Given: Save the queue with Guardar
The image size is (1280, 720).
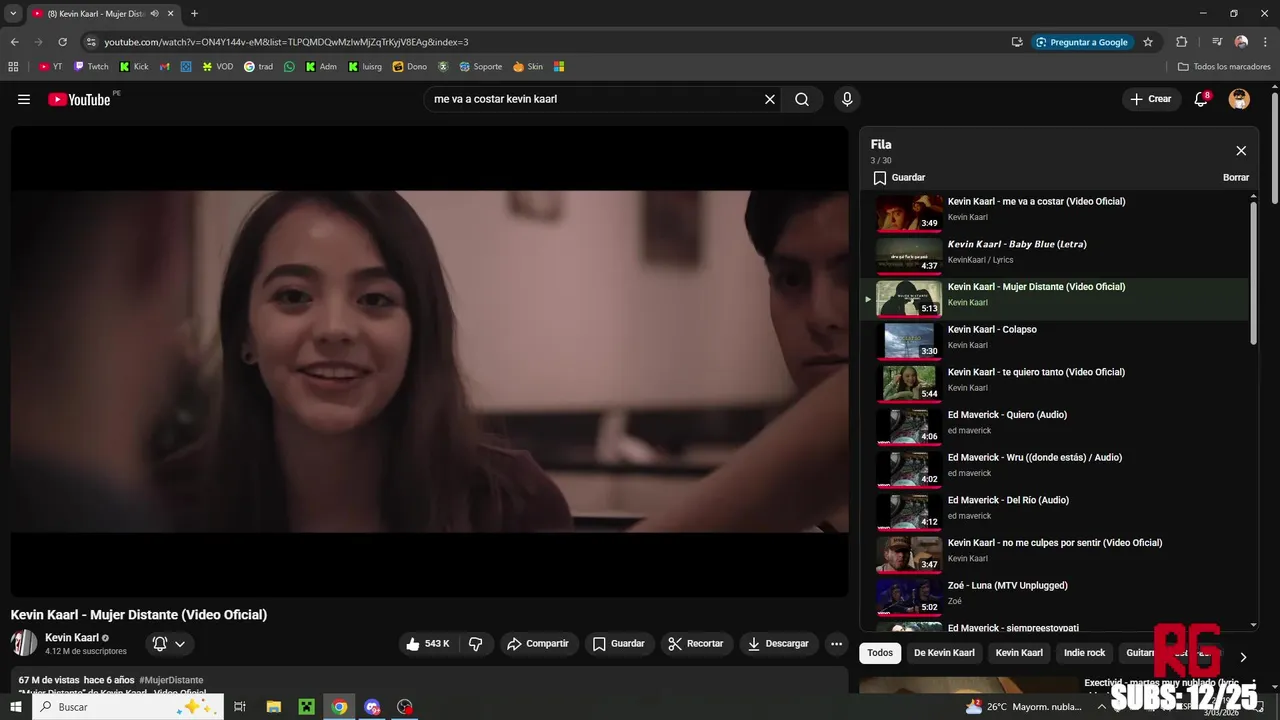Looking at the screenshot, I should point(899,178).
